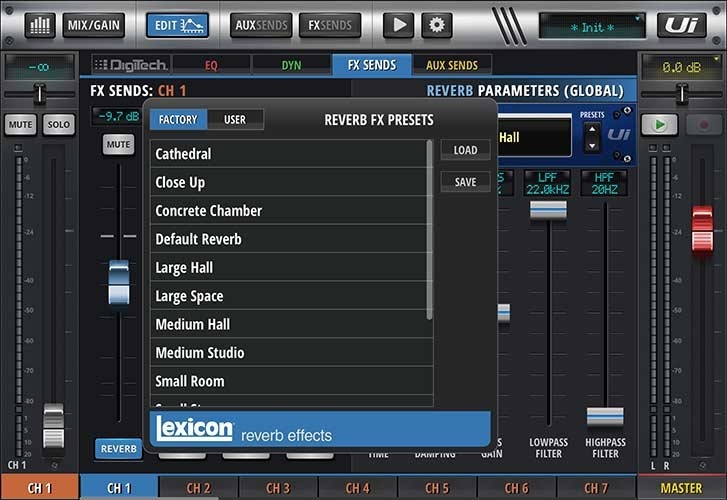Click the master balance slider
The image size is (727, 500).
pos(682,93)
